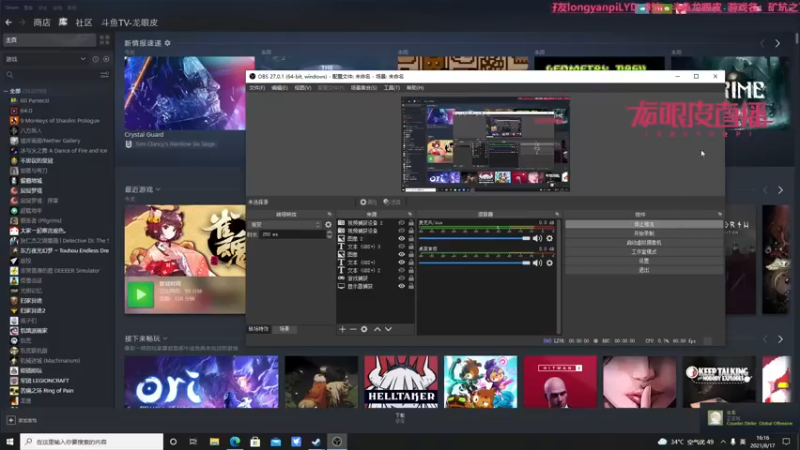Click the Task View icon on the taskbar
This screenshot has height=450, width=800.
[x=193, y=441]
